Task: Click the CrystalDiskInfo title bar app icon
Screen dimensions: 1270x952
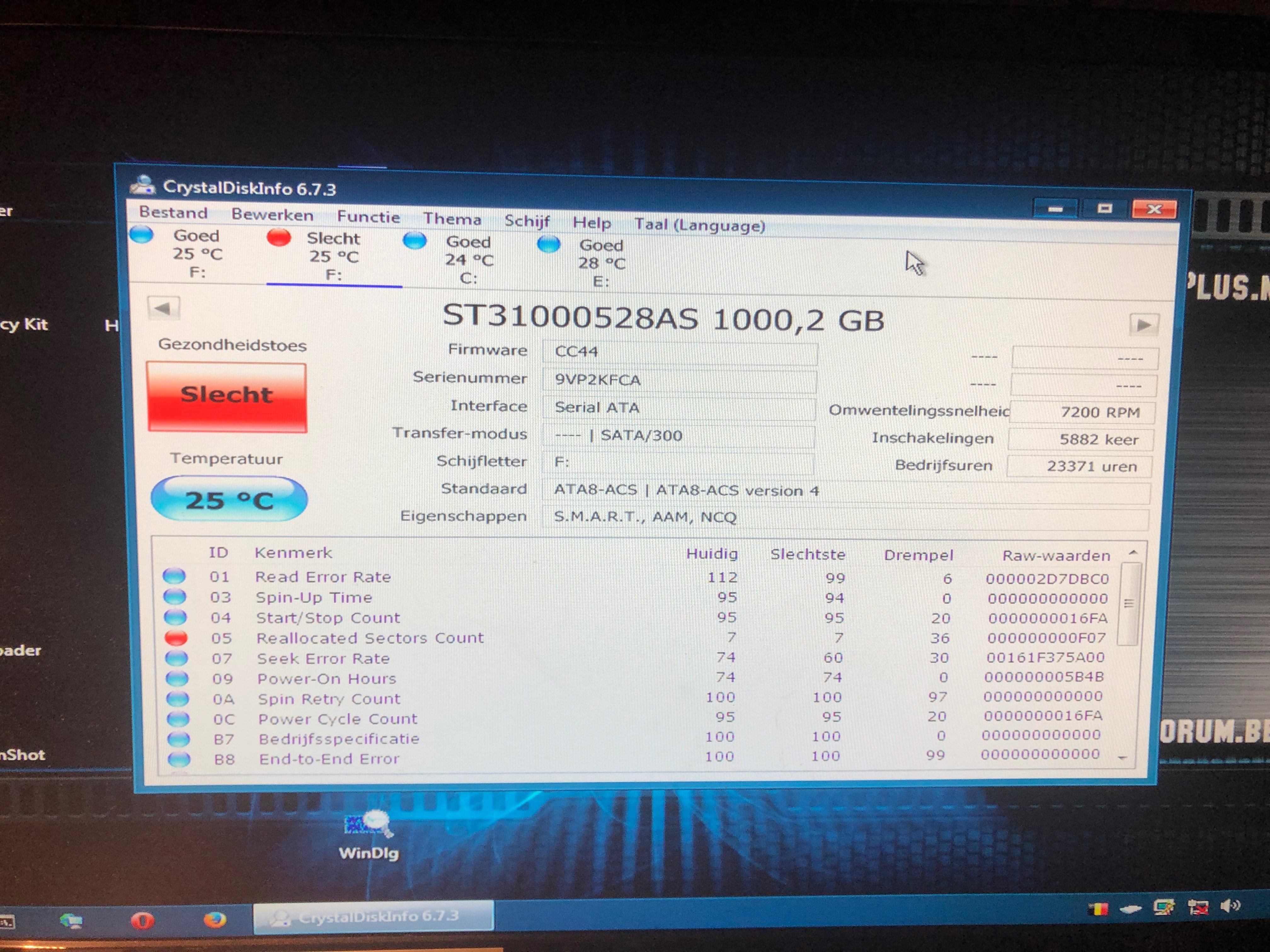Action: (x=142, y=185)
